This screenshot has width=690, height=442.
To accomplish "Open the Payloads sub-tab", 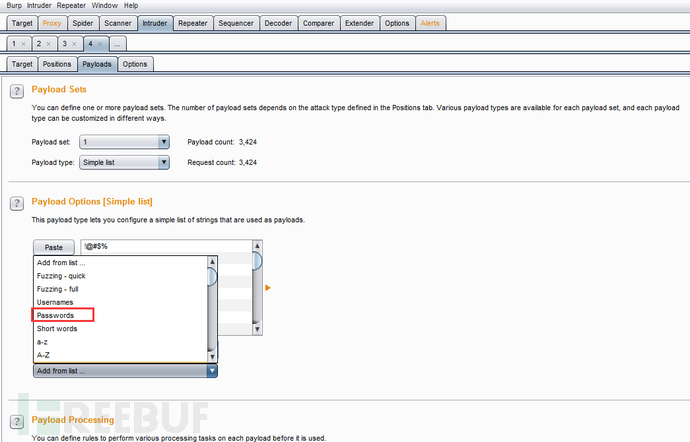I will 97,64.
